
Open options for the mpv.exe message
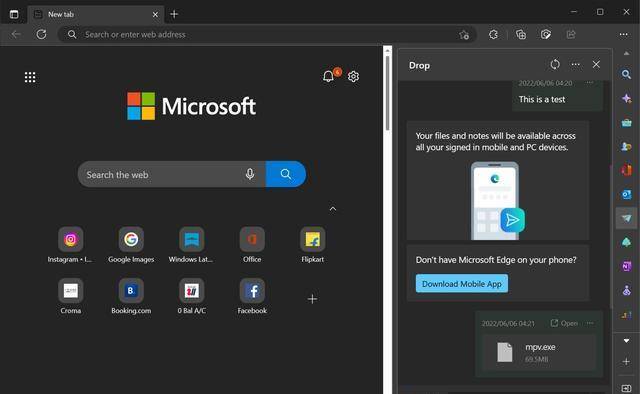590,323
